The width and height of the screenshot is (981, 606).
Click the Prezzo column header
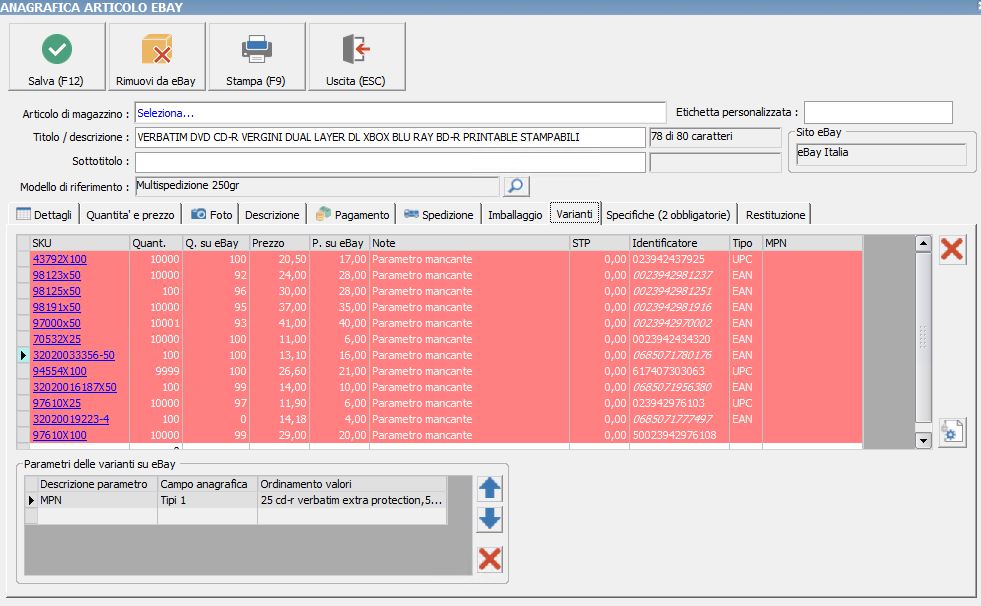pos(279,243)
